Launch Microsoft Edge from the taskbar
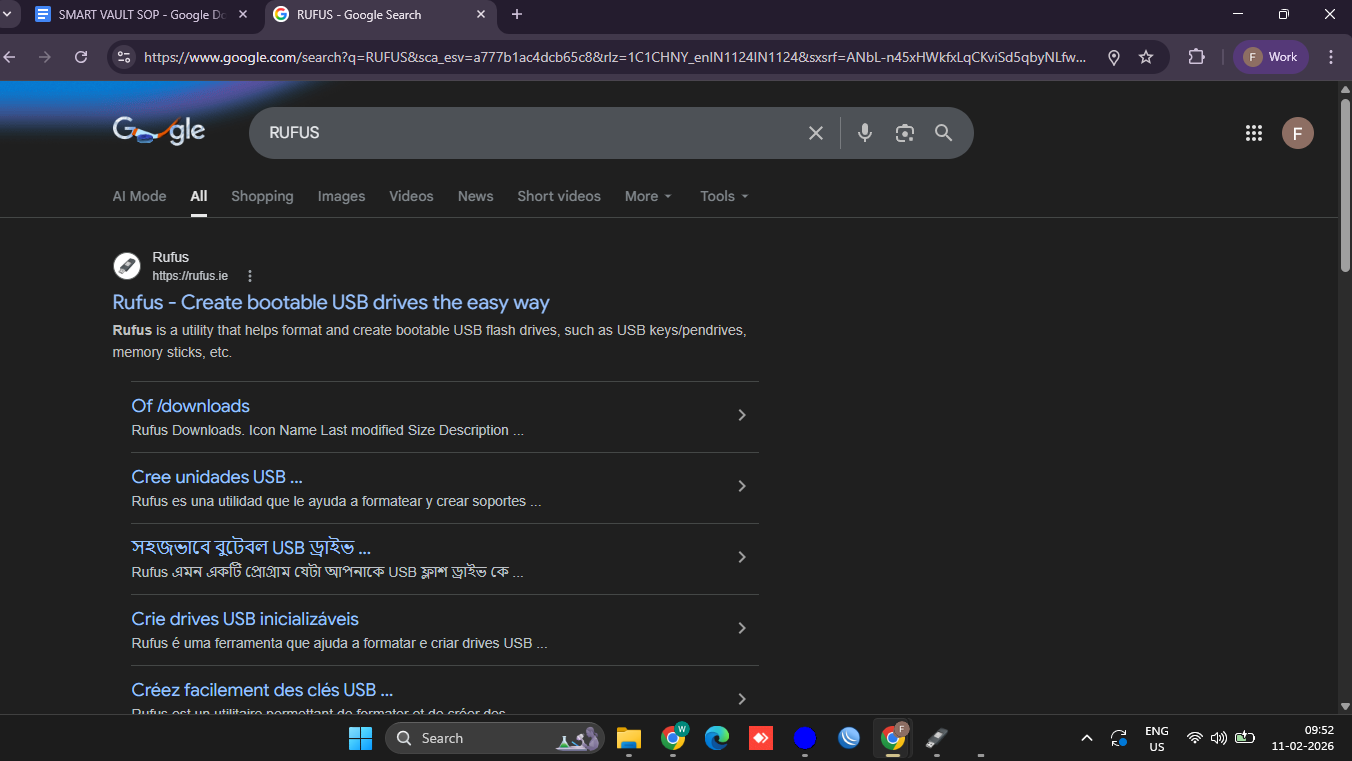Viewport: 1352px width, 761px height. [x=716, y=737]
